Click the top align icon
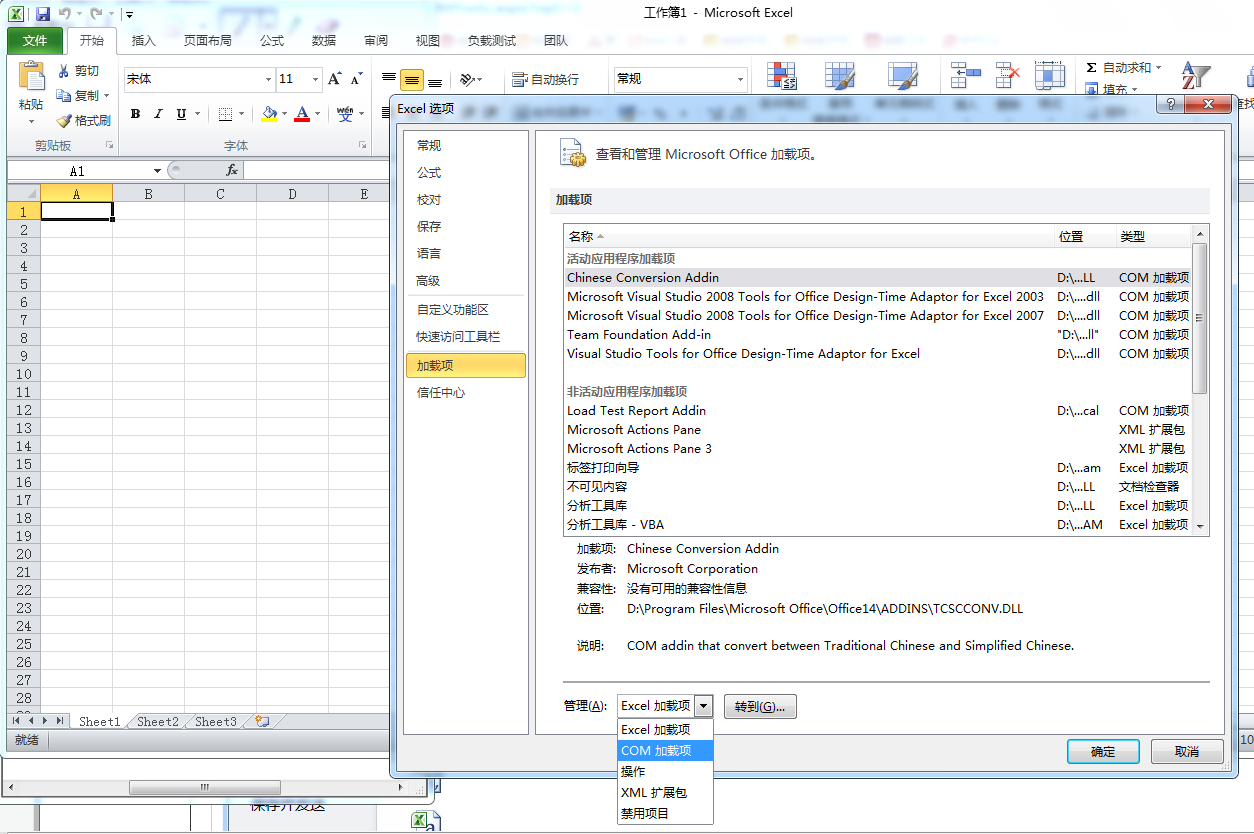 389,79
